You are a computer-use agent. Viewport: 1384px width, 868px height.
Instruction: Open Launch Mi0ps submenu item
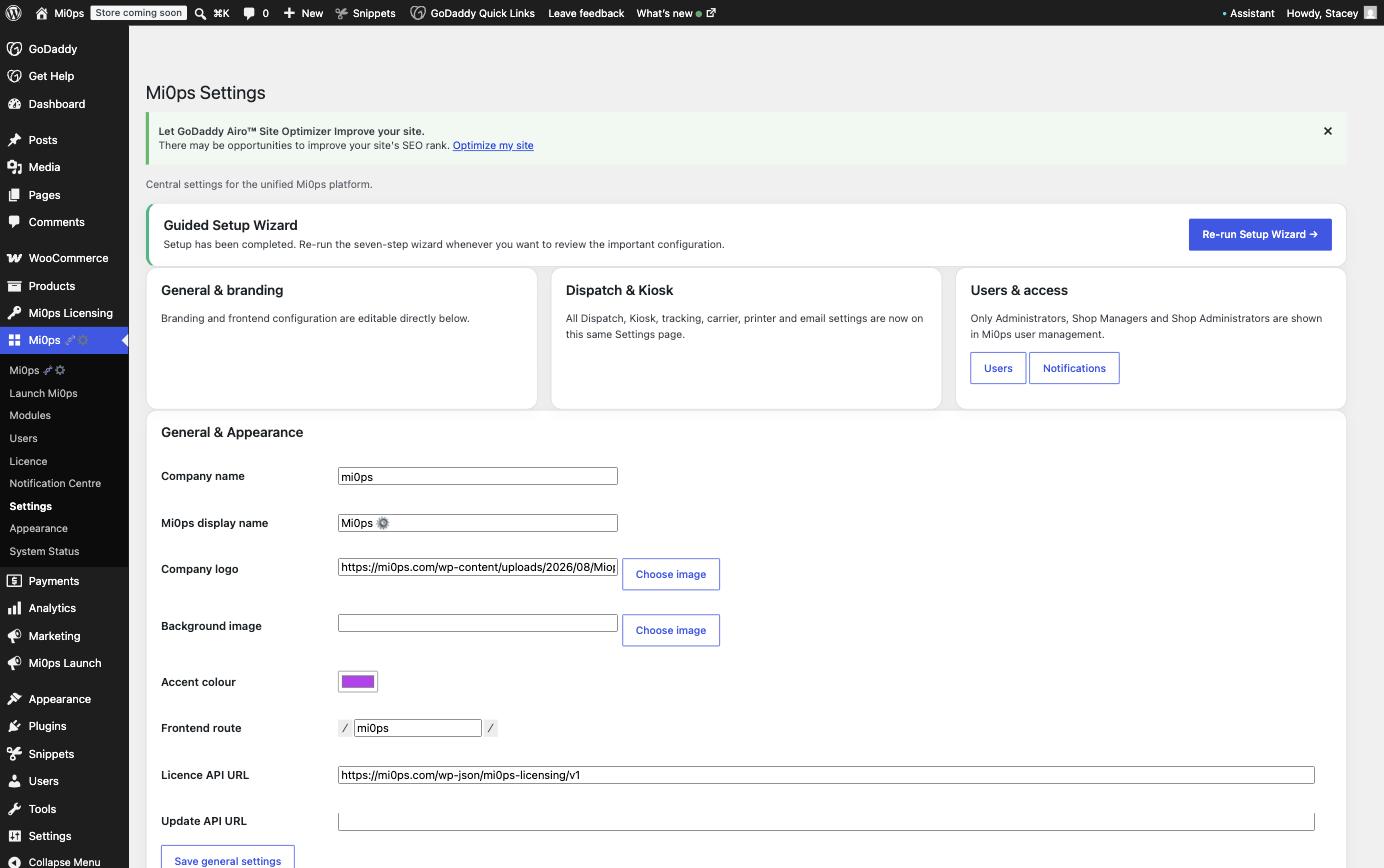pos(43,393)
